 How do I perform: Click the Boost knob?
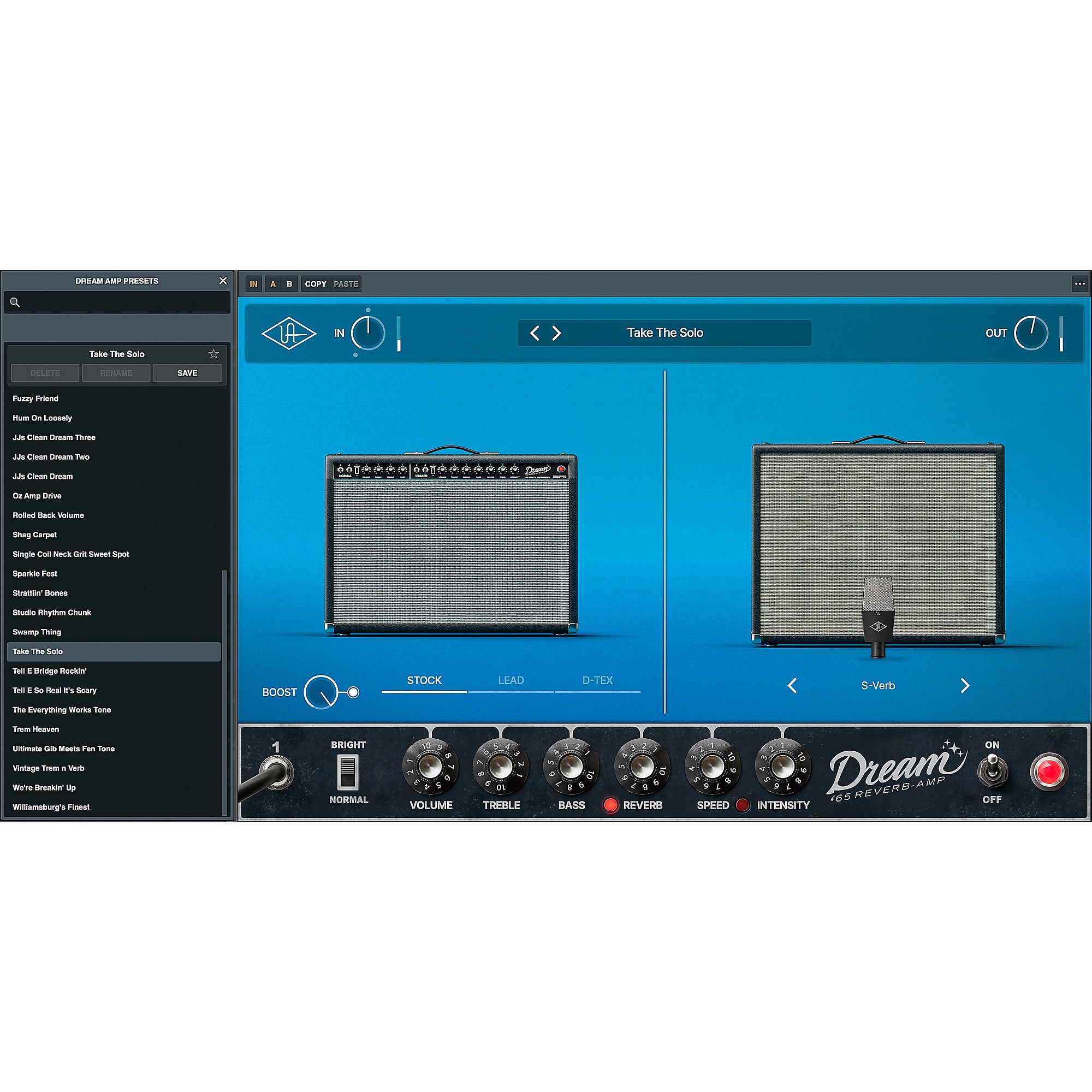point(321,692)
